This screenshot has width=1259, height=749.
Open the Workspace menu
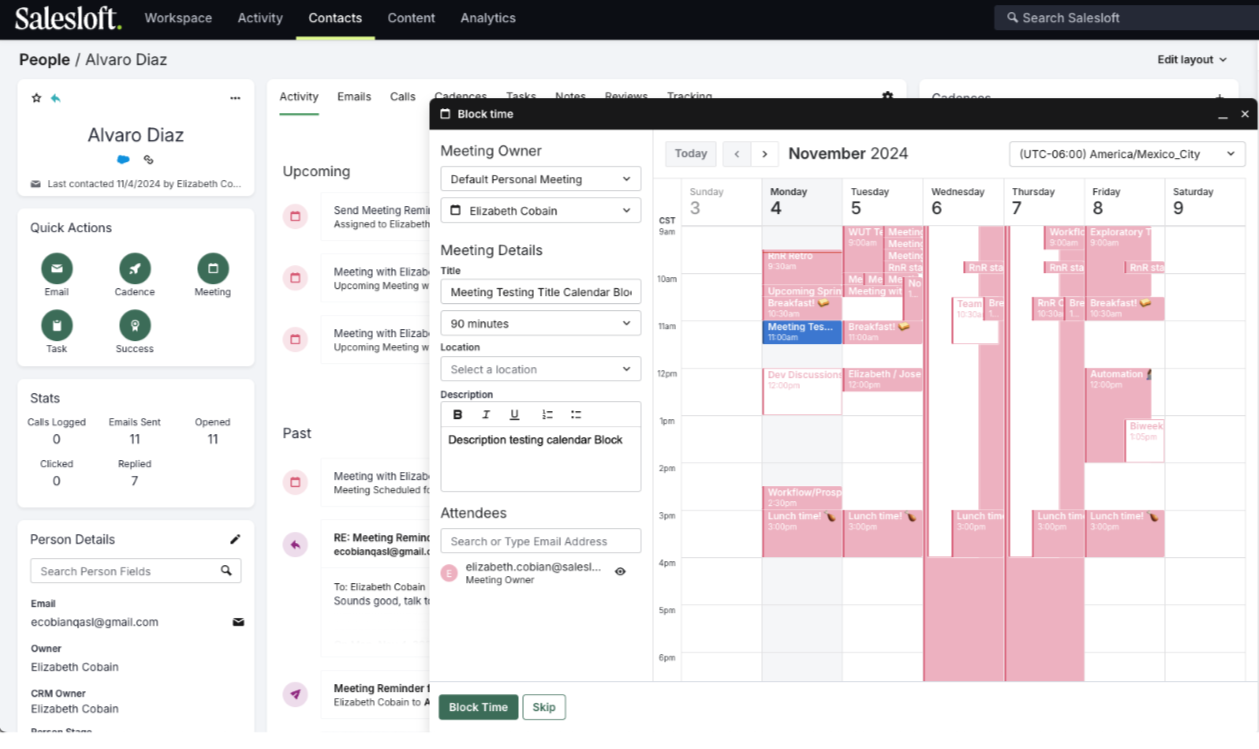pyautogui.click(x=178, y=18)
